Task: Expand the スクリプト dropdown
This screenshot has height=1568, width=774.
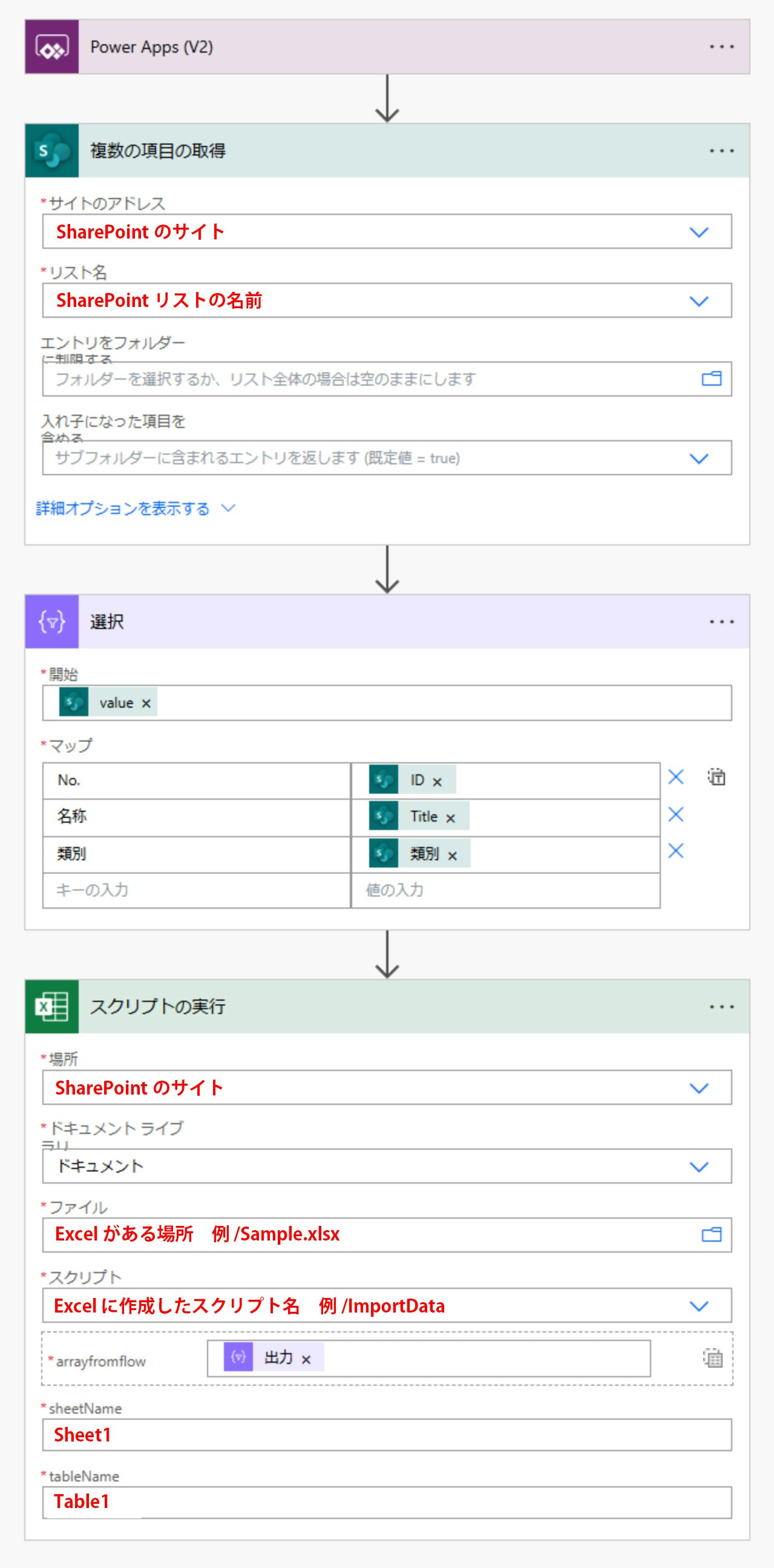Action: pyautogui.click(x=698, y=1306)
